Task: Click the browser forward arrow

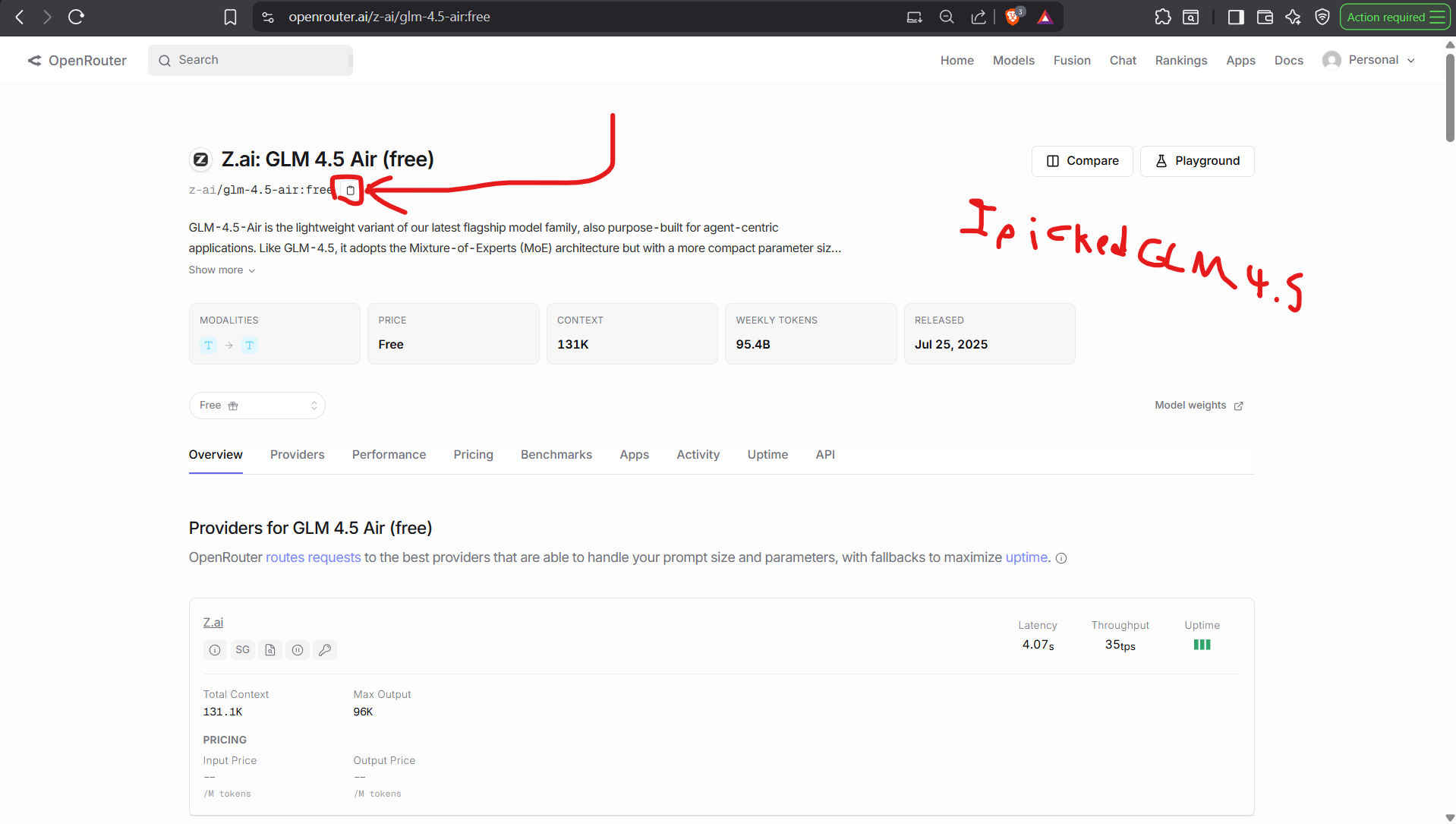Action: (47, 17)
